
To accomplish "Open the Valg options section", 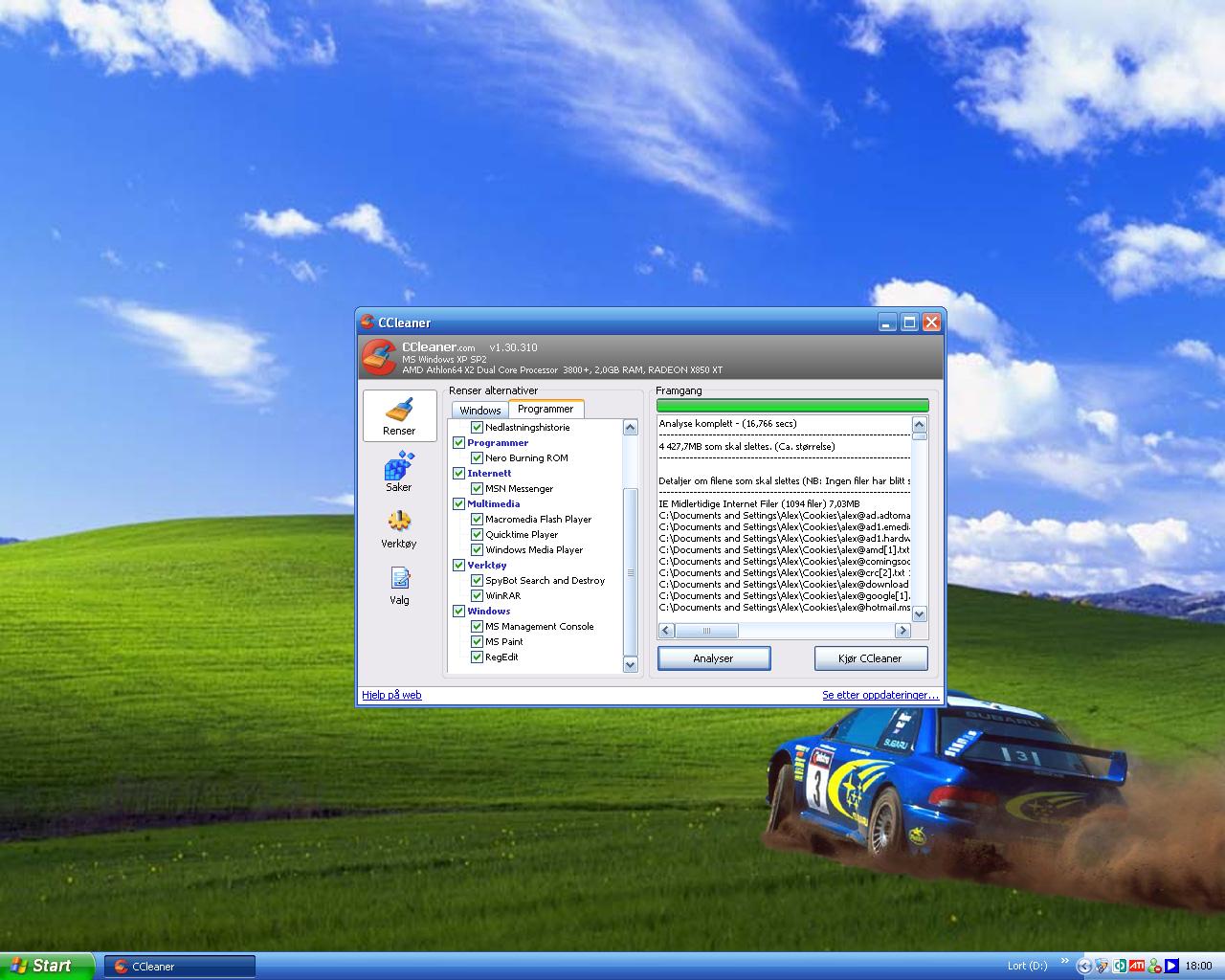I will click(x=399, y=586).
